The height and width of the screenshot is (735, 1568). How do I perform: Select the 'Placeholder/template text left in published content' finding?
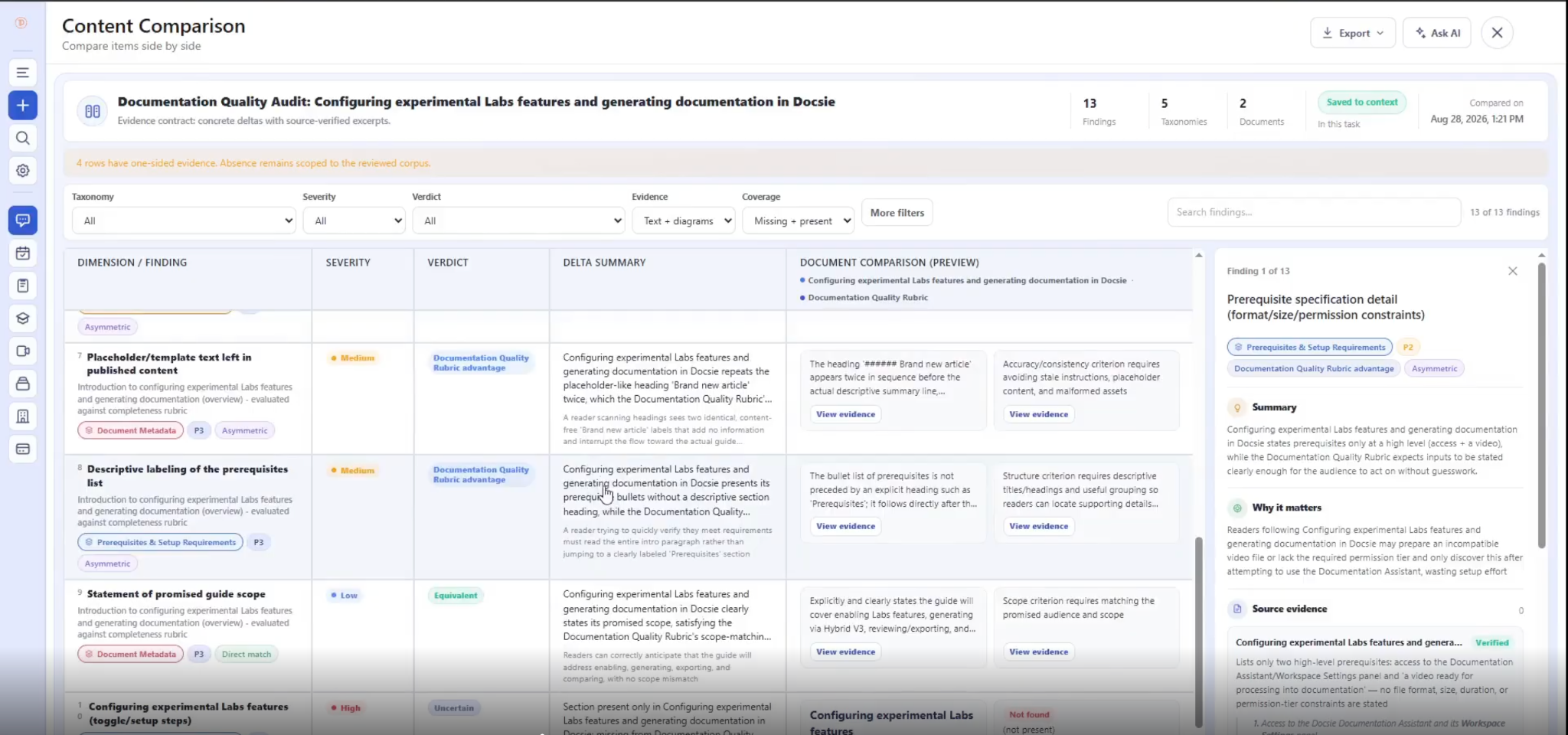pos(169,364)
